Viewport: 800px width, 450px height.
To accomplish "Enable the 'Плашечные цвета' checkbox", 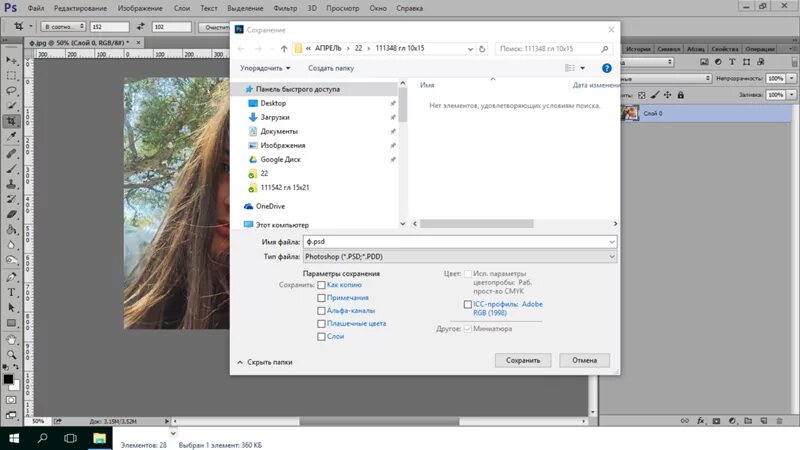I will click(x=321, y=323).
